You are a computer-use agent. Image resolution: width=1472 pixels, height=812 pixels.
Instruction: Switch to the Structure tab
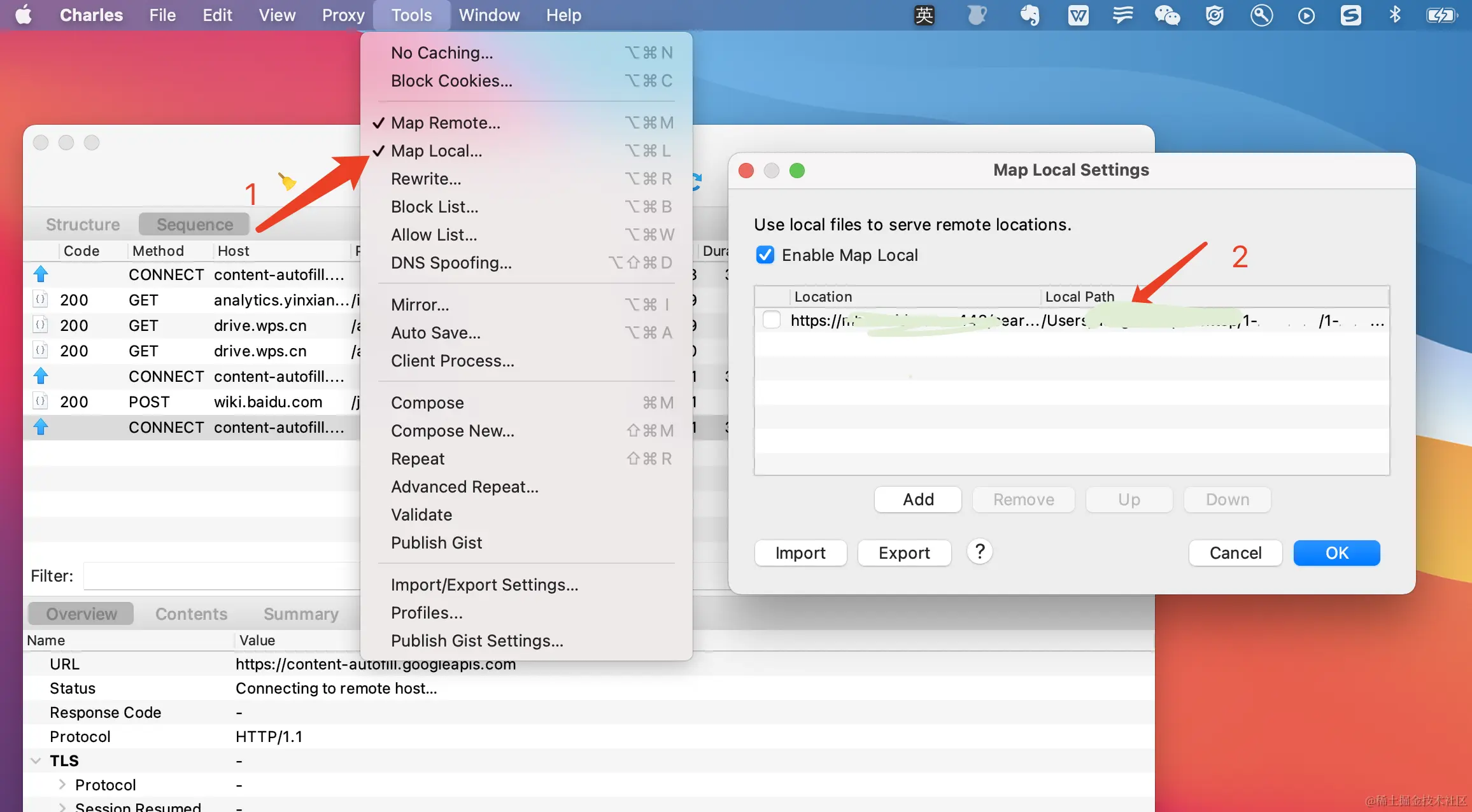coord(83,225)
